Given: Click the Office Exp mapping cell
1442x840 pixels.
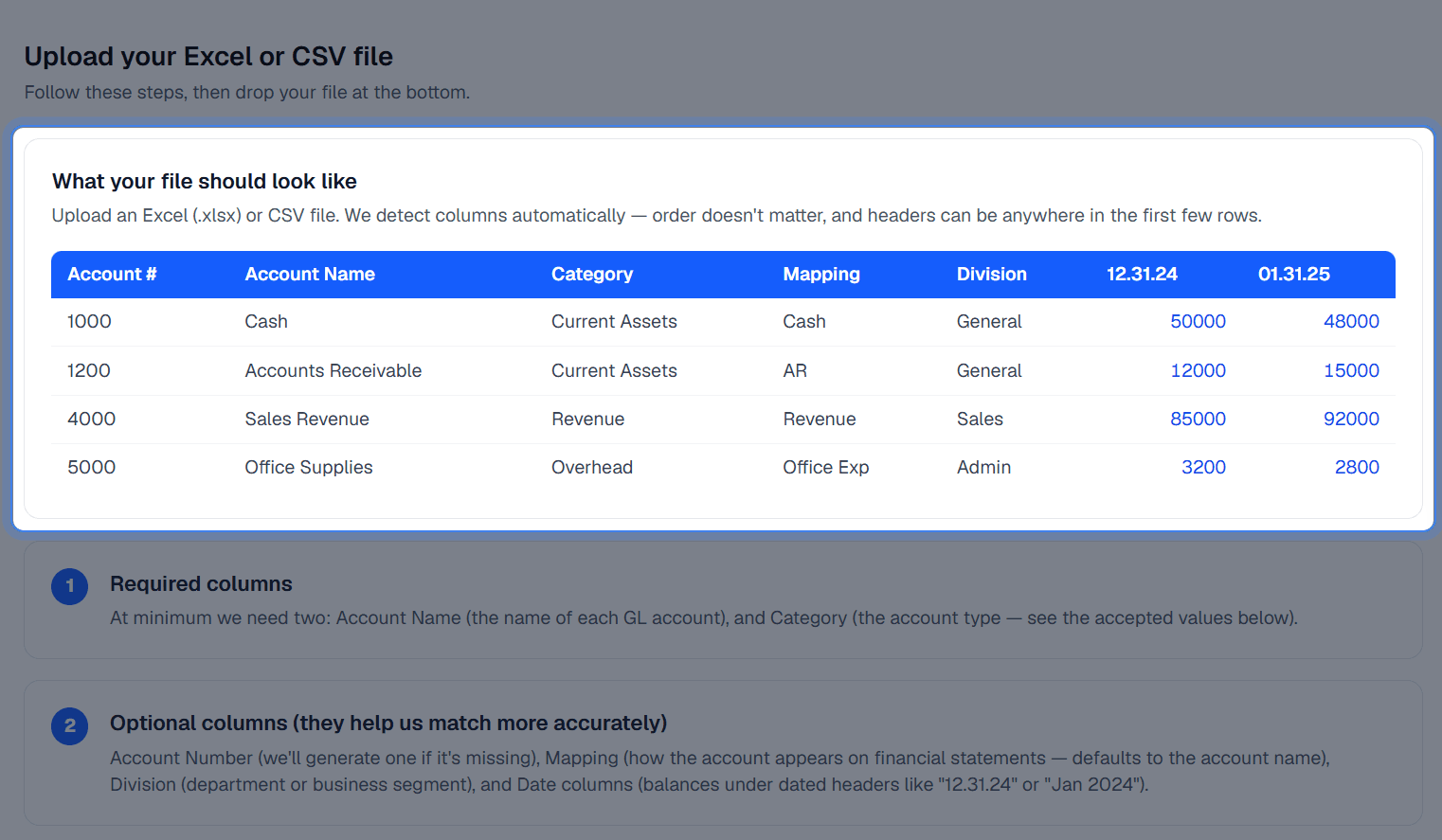Looking at the screenshot, I should pyautogui.click(x=826, y=468).
